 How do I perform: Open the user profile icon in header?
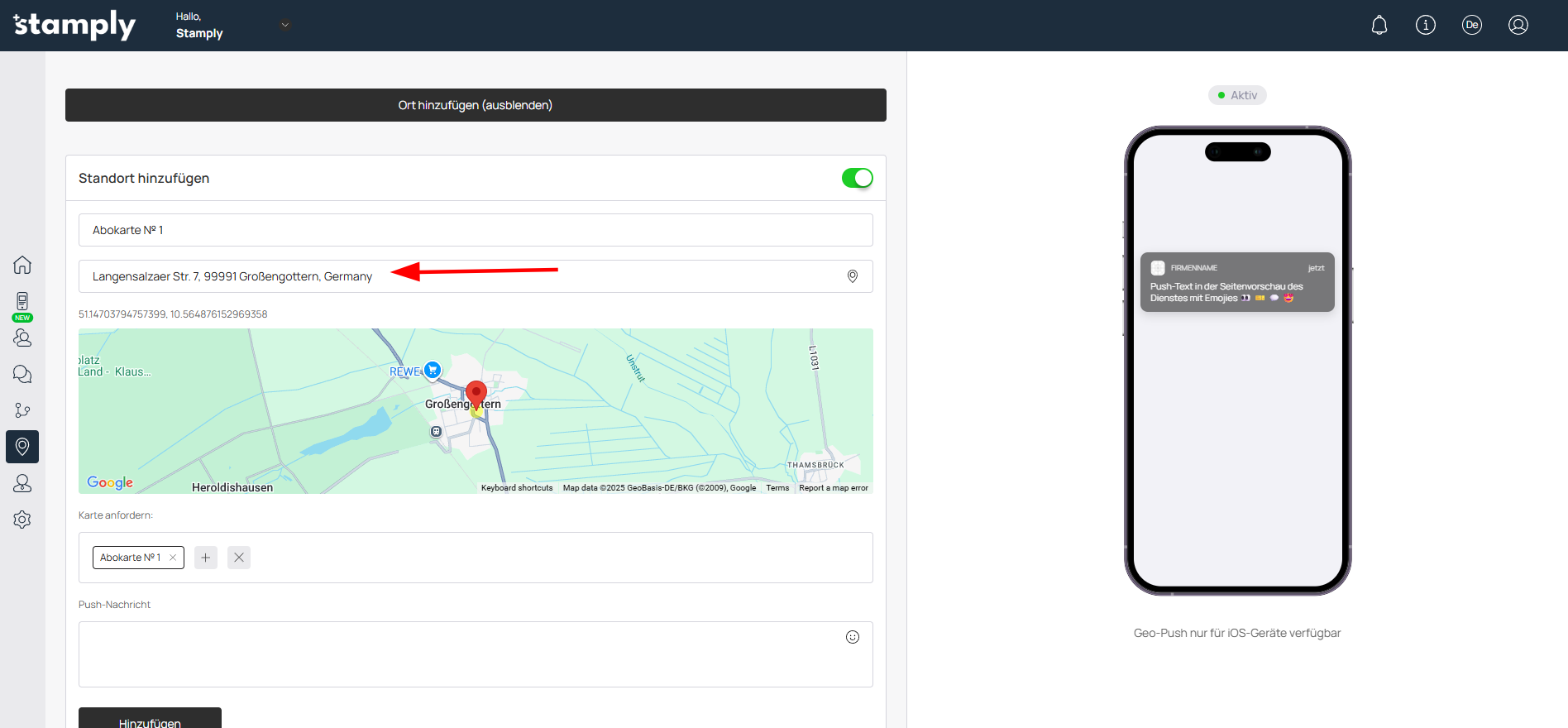(1518, 25)
